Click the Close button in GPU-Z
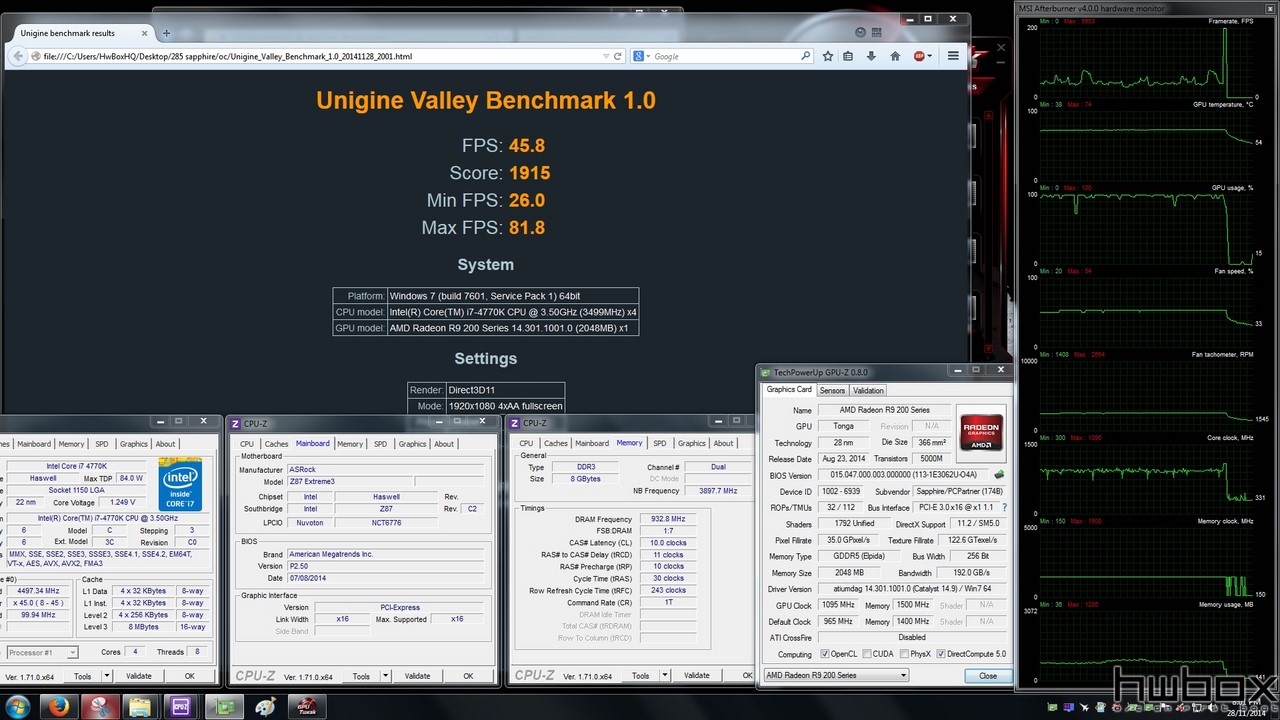The image size is (1280, 720). click(x=988, y=675)
